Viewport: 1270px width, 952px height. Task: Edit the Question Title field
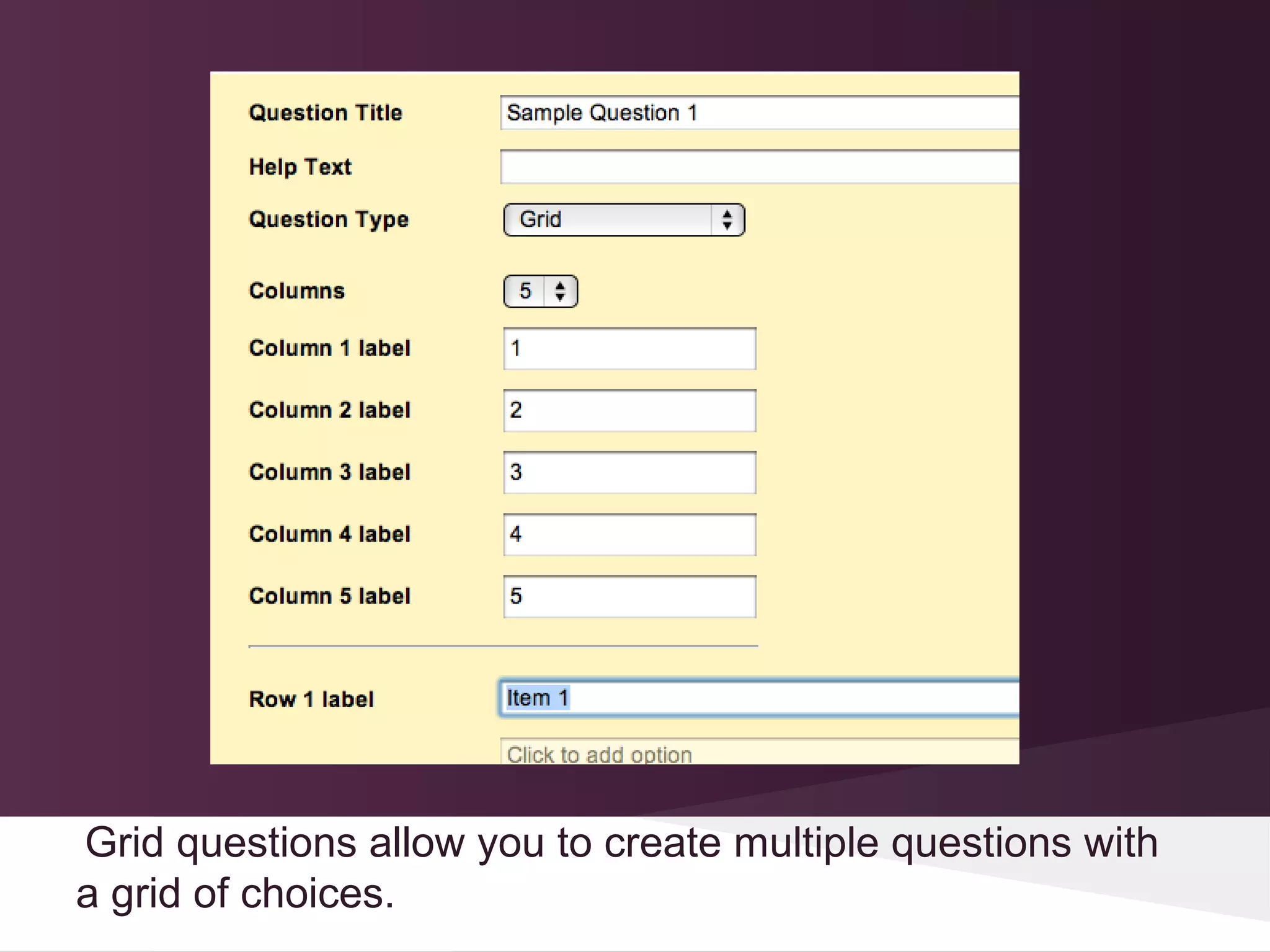(x=760, y=113)
